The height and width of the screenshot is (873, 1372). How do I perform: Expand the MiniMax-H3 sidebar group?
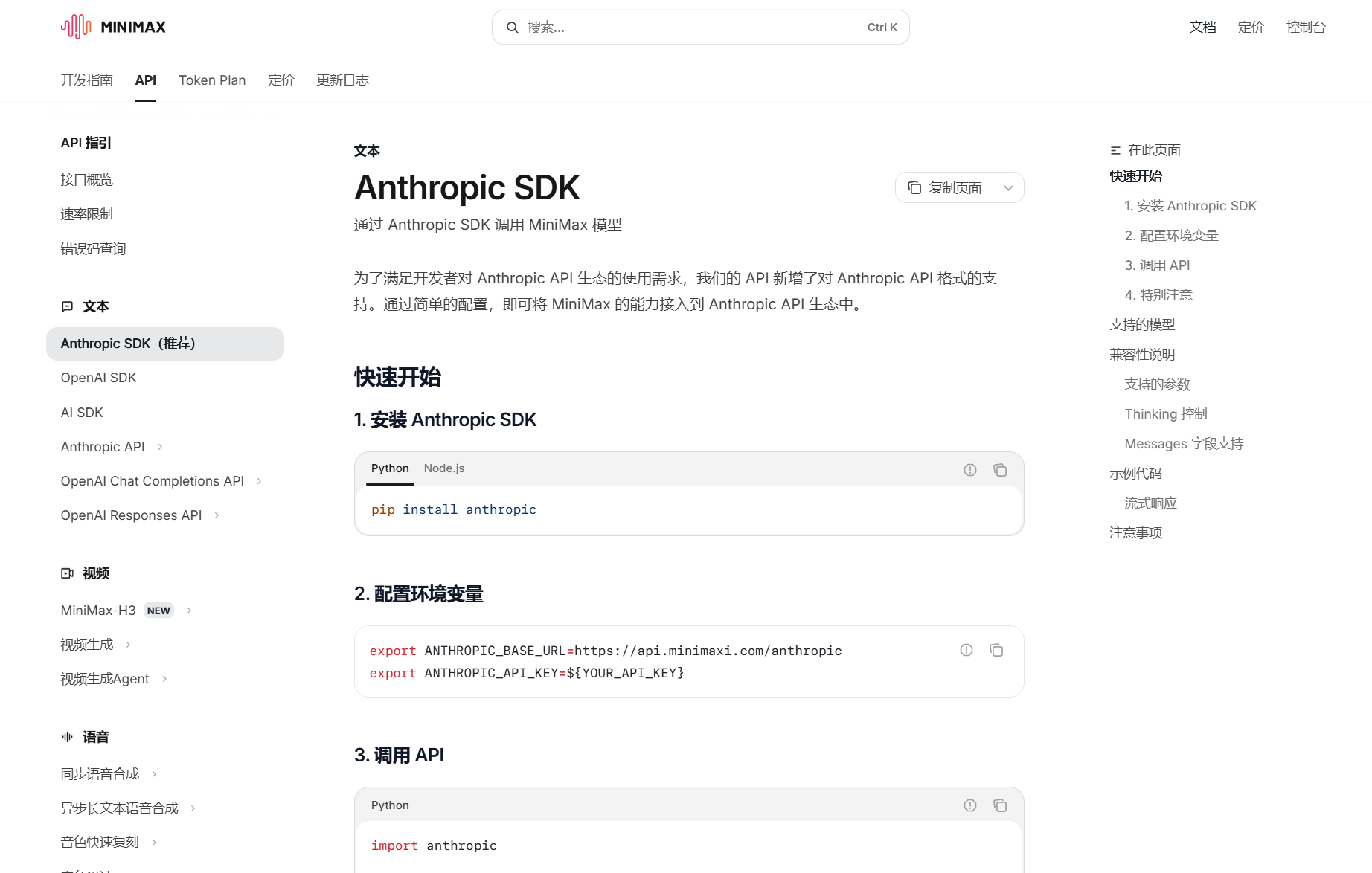189,611
